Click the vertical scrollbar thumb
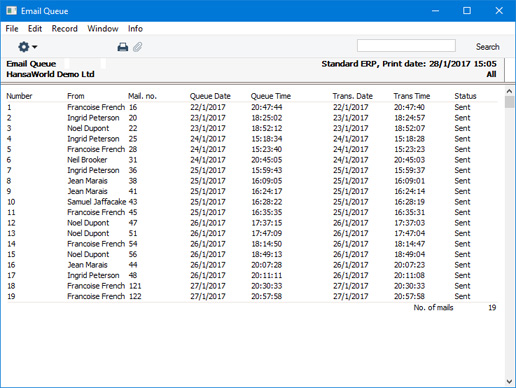Screen dimensions: 516x388 pos(509,102)
